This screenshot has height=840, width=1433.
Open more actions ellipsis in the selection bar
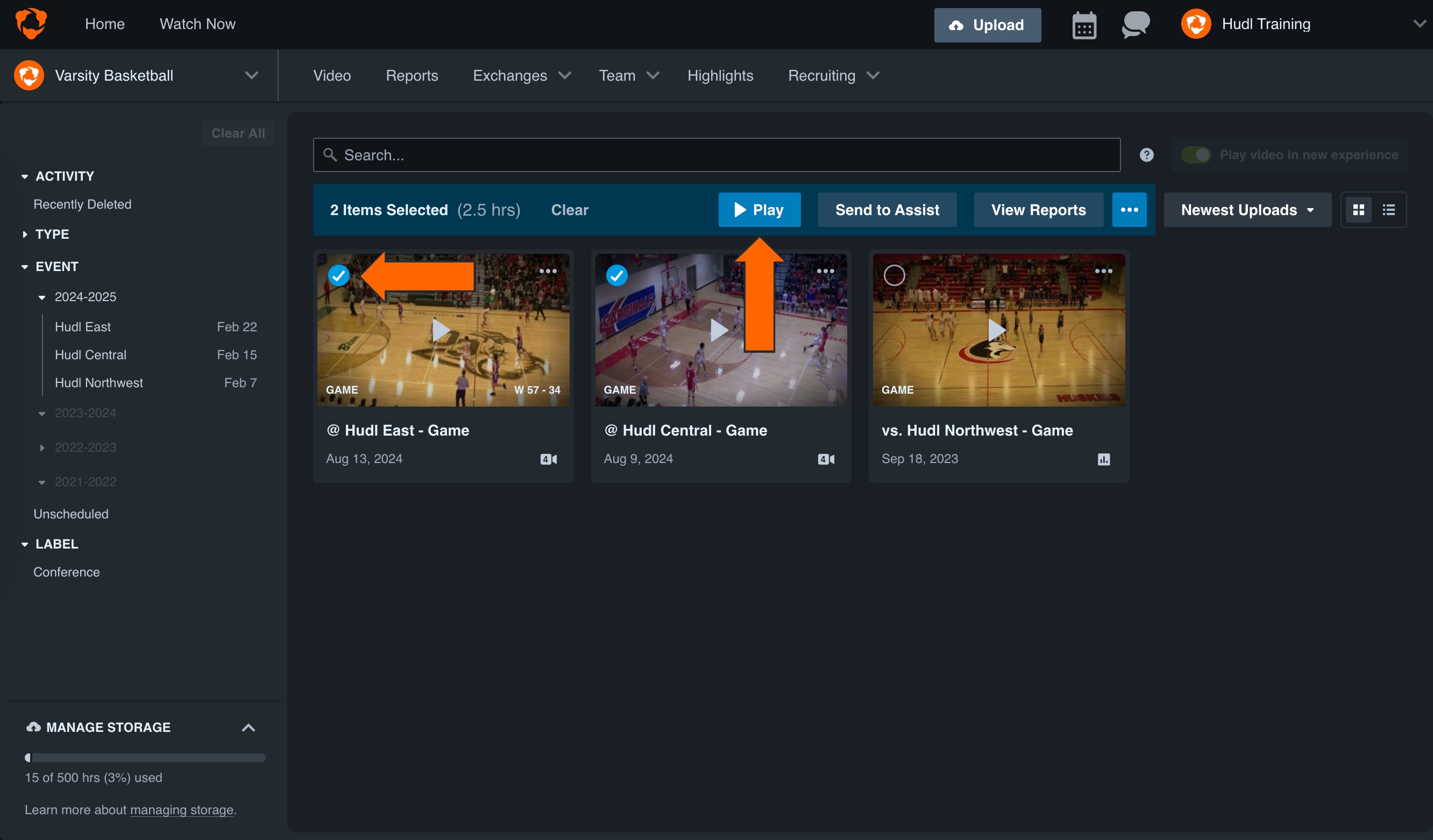click(x=1129, y=209)
